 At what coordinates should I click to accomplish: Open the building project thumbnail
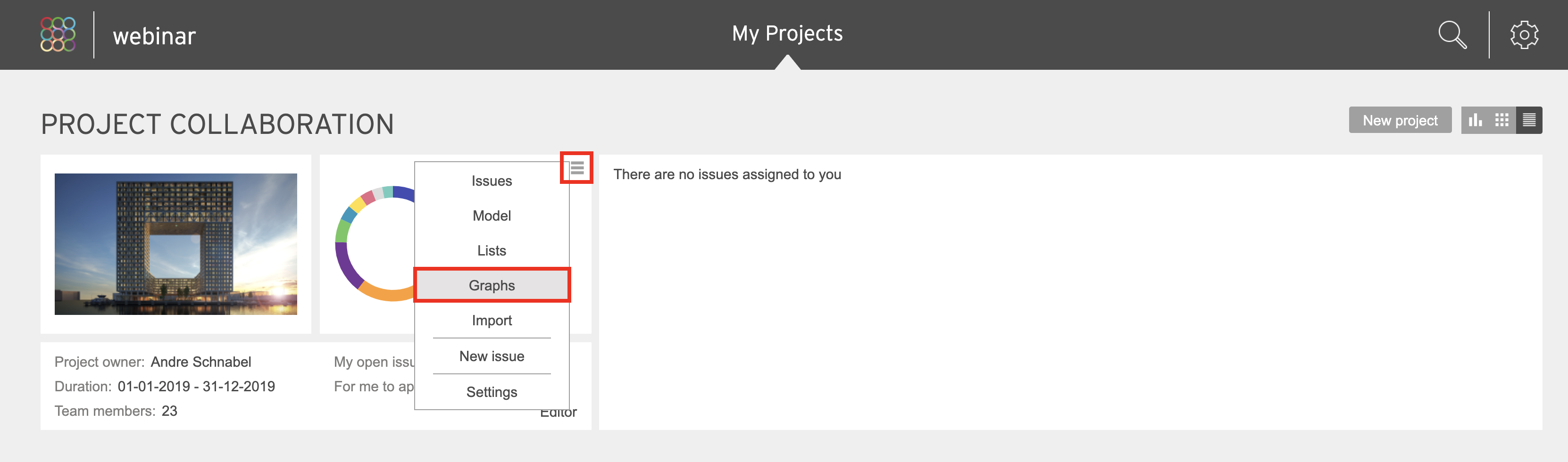pyautogui.click(x=176, y=244)
